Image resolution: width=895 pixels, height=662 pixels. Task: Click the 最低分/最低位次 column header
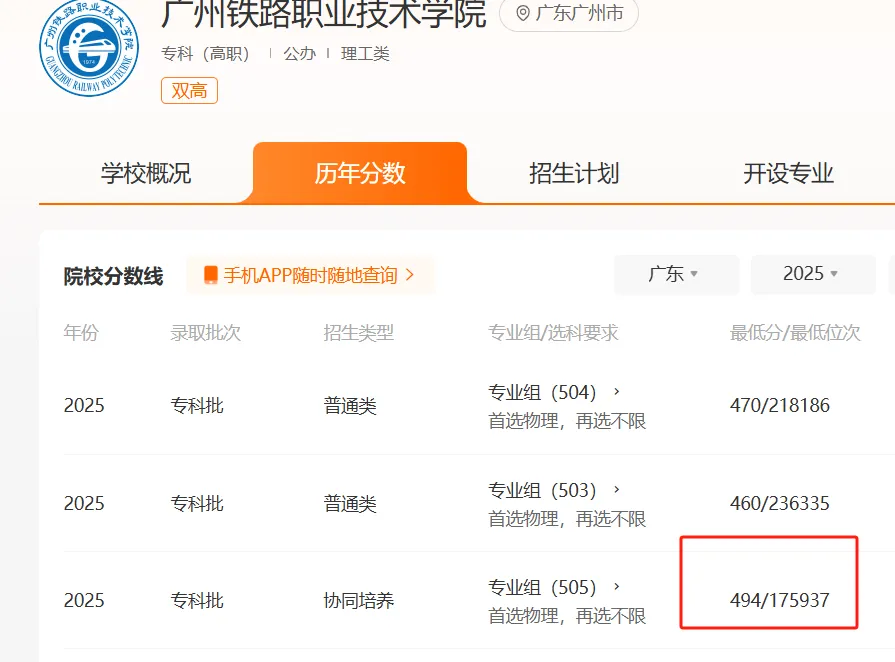(795, 333)
